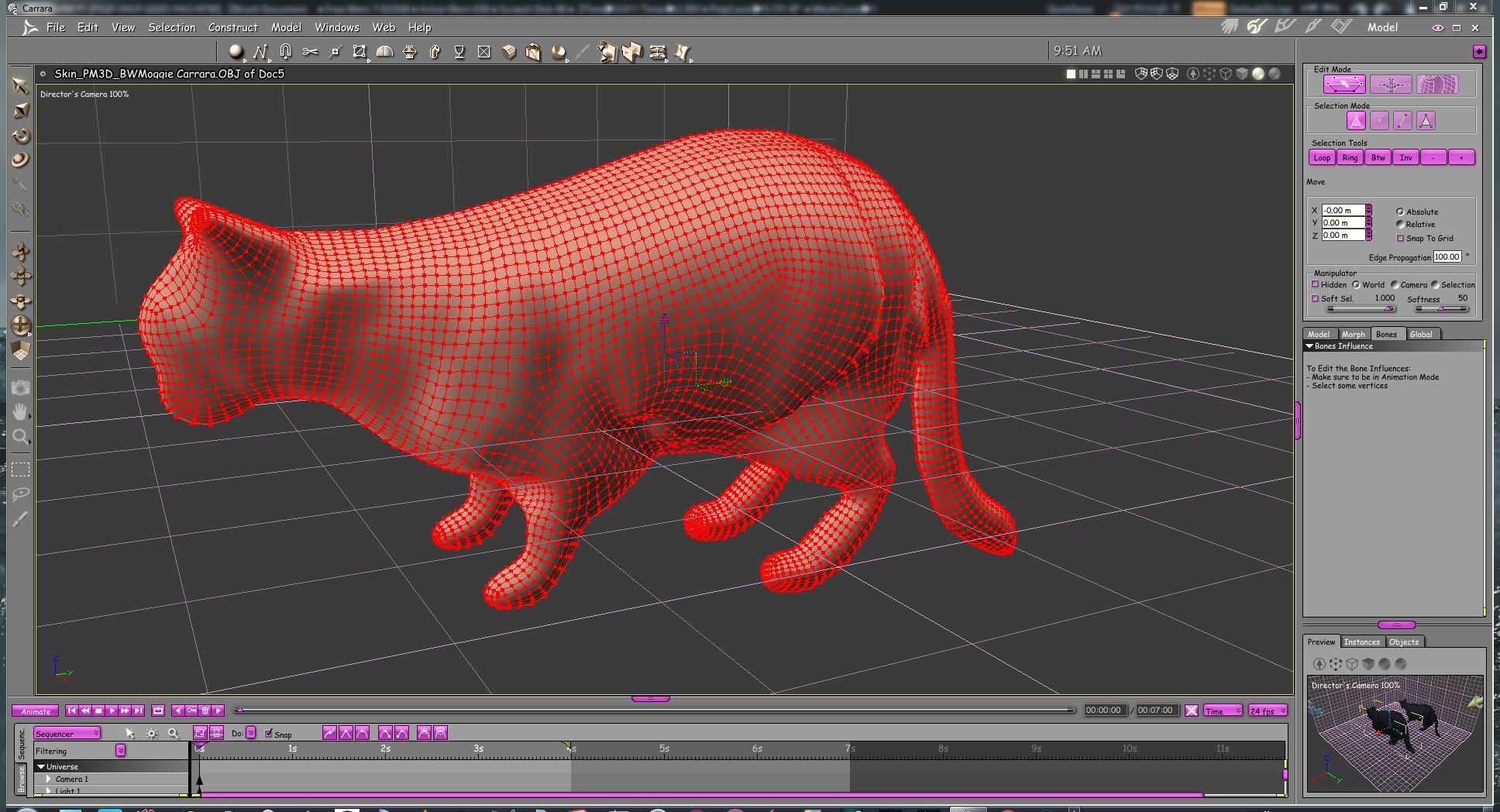Screen dimensions: 1500x812
Task: Select the polyline drawing tool
Action: pyautogui.click(x=260, y=52)
